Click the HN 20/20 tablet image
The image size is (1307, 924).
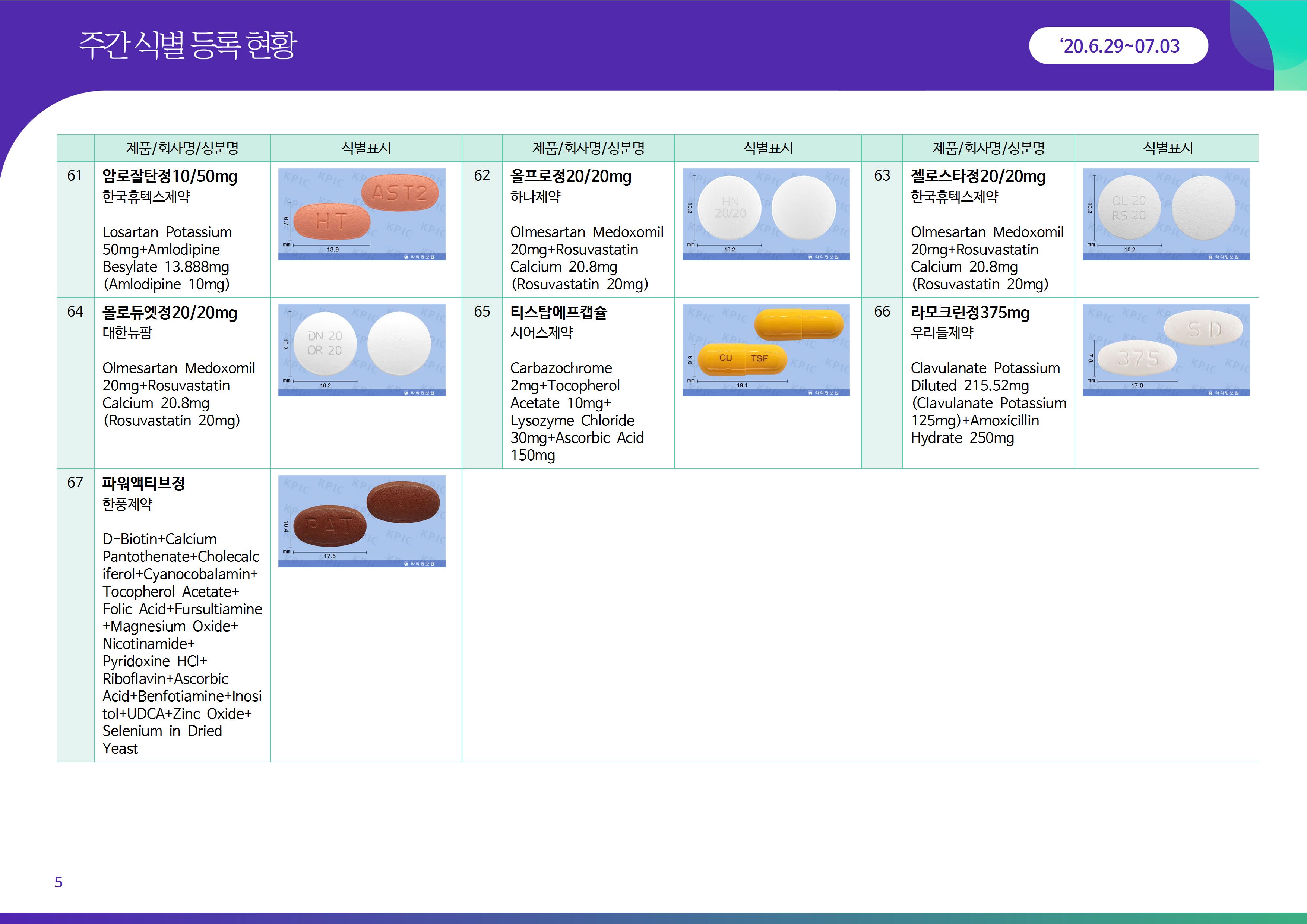[766, 214]
